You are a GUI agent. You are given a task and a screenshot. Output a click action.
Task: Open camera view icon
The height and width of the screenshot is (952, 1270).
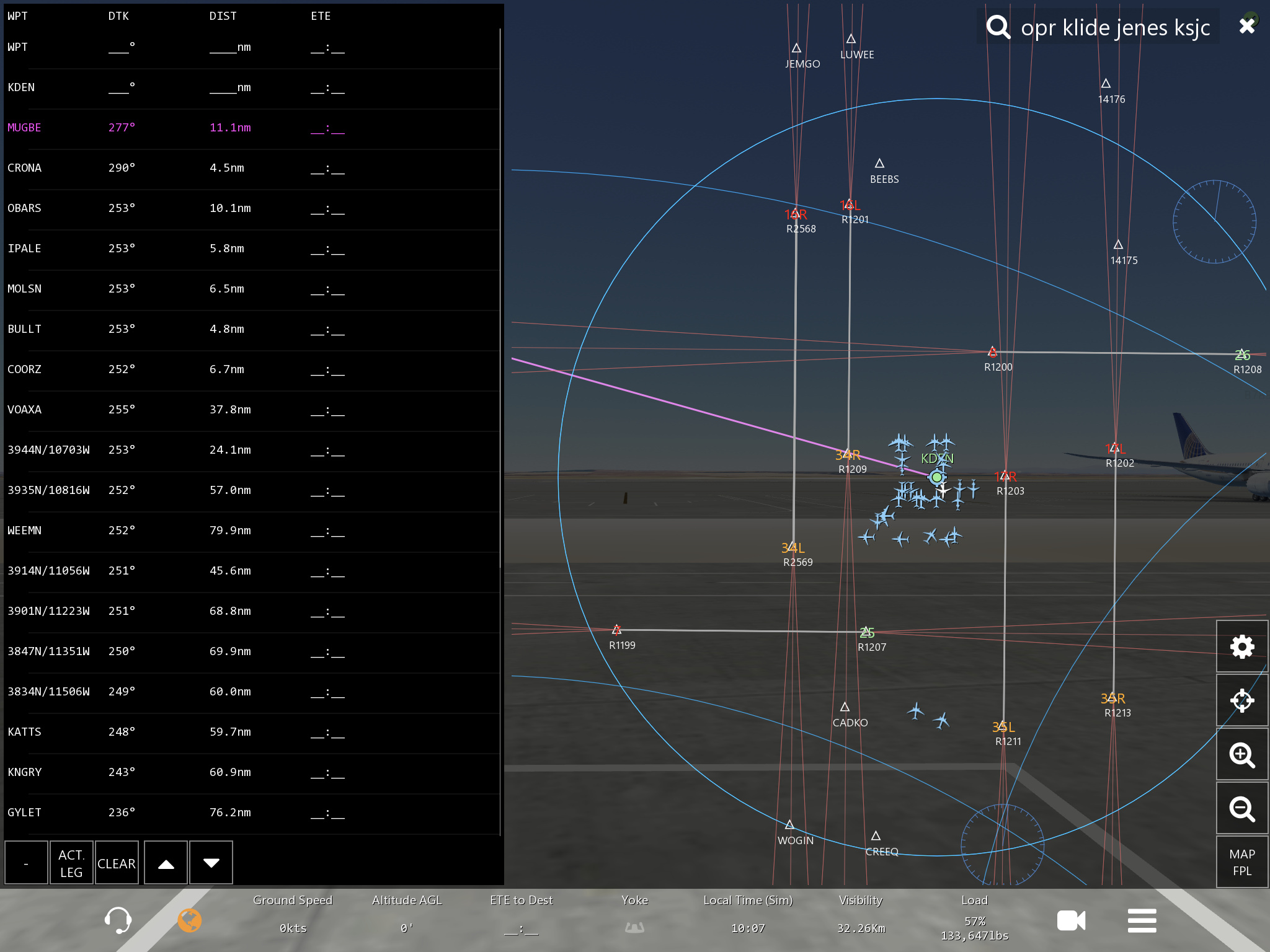click(1071, 920)
